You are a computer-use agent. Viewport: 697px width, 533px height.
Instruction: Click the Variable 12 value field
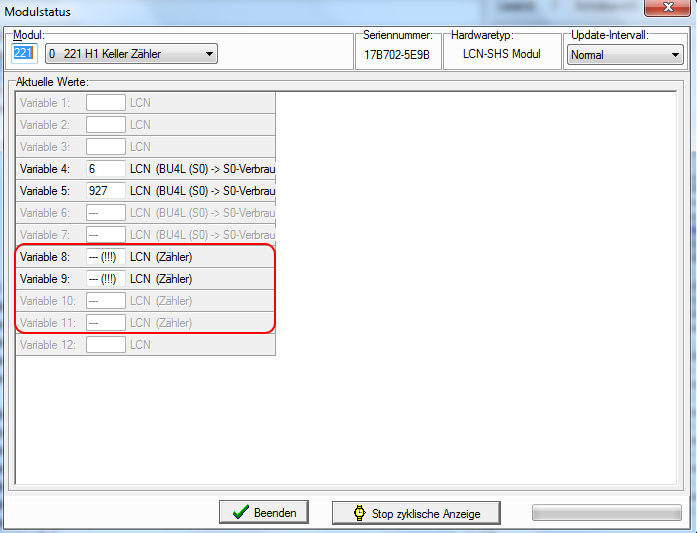coord(105,345)
